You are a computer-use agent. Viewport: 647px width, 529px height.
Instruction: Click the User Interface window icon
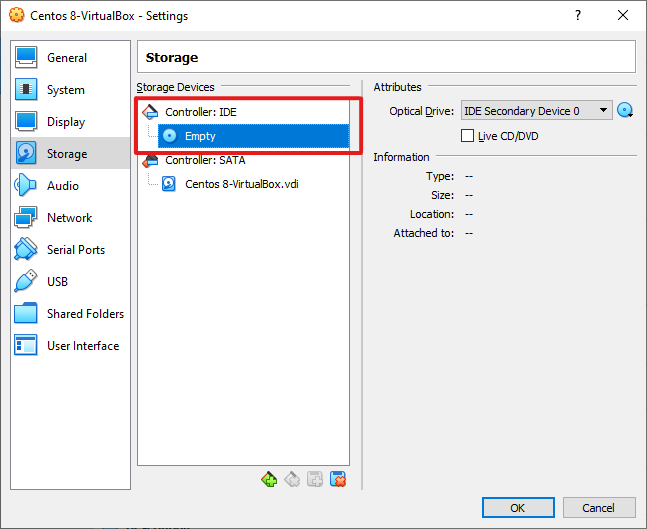pyautogui.click(x=26, y=345)
